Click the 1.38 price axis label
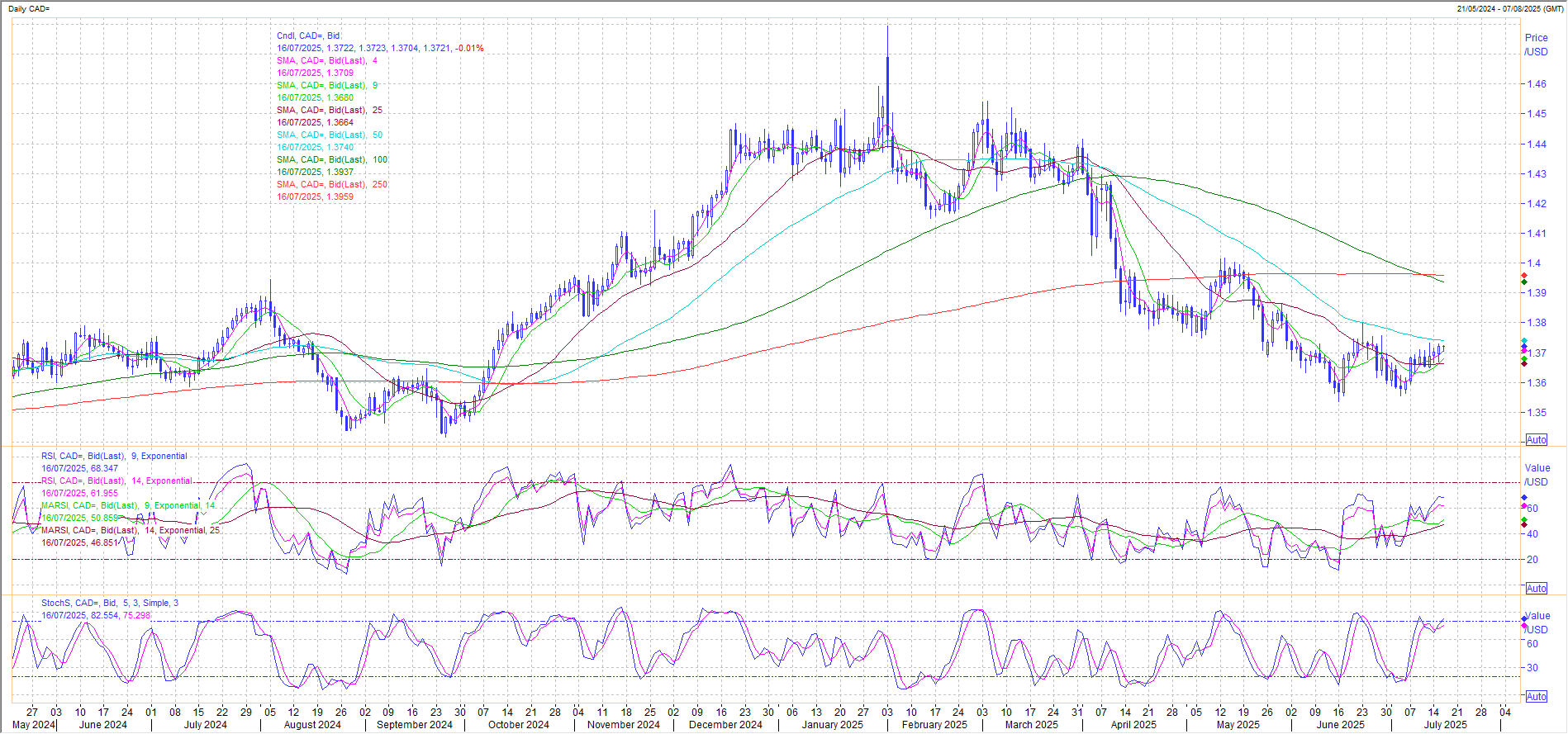Screen dimensions: 1568x734 (x=1537, y=323)
